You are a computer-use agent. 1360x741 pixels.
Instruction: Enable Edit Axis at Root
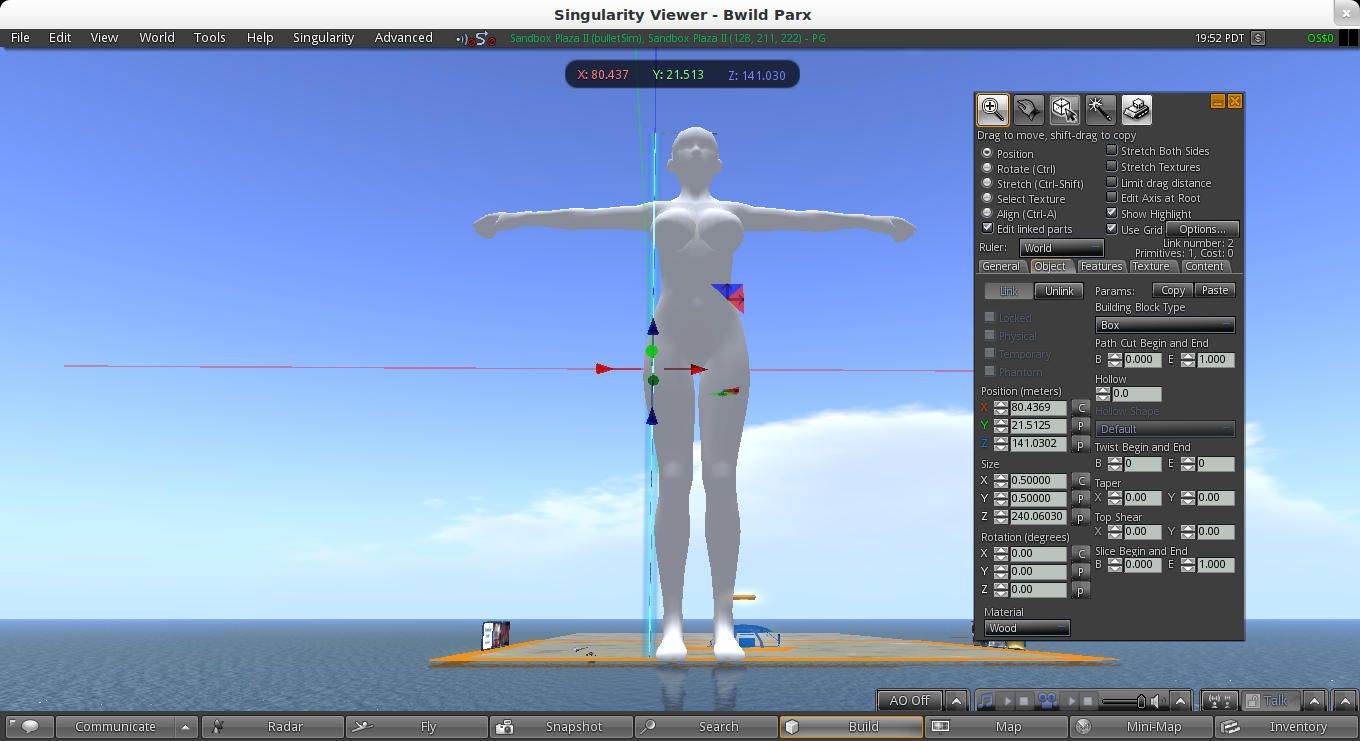point(1112,197)
